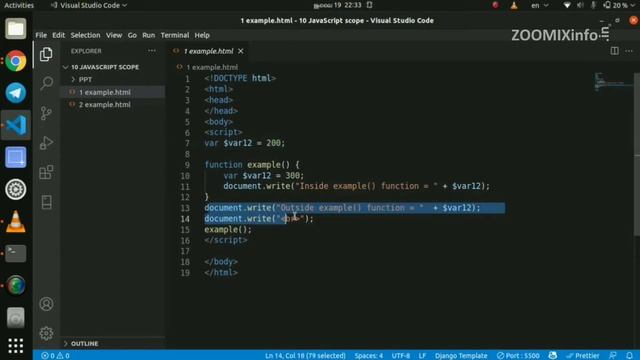Open the Visual Studio Code app menu dropdown
This screenshot has height=360, width=640.
(x=89, y=5)
